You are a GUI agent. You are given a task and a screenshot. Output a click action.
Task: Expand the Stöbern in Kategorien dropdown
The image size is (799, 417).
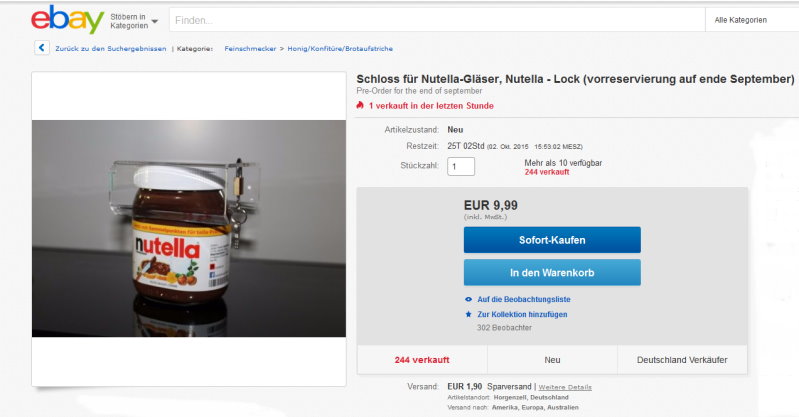133,20
